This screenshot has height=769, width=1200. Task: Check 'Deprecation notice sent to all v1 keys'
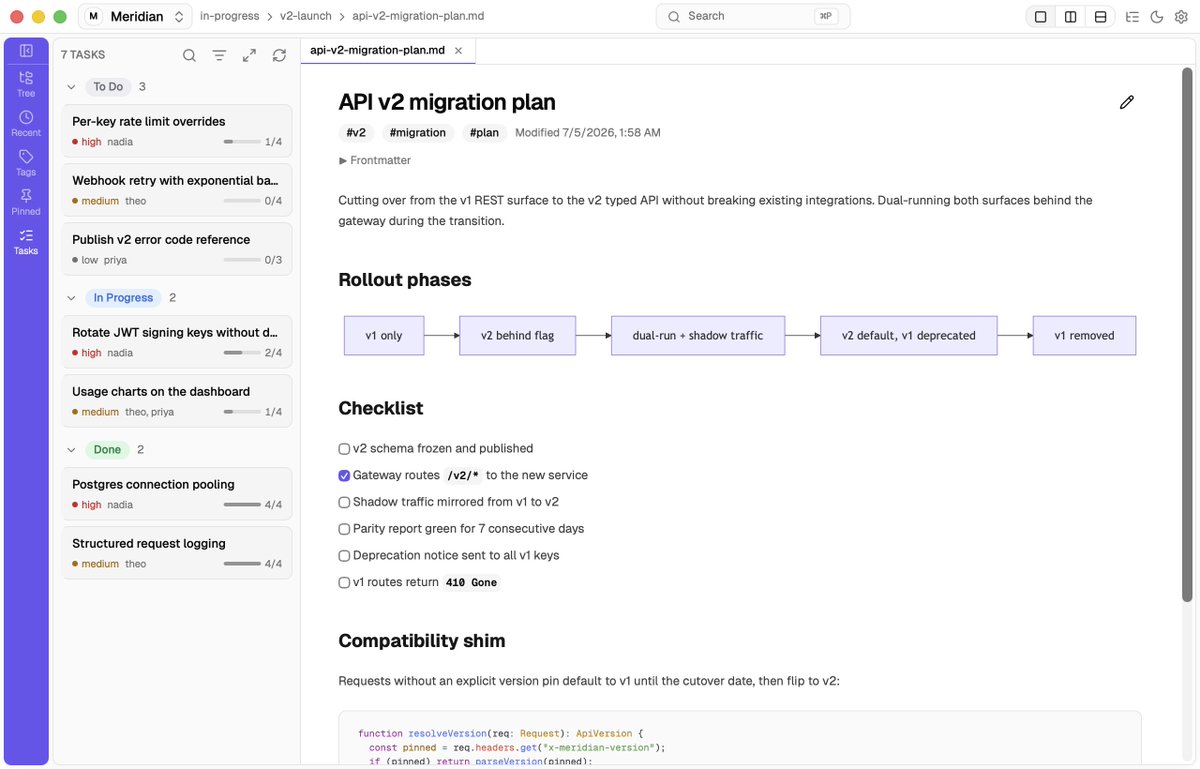[x=344, y=556]
